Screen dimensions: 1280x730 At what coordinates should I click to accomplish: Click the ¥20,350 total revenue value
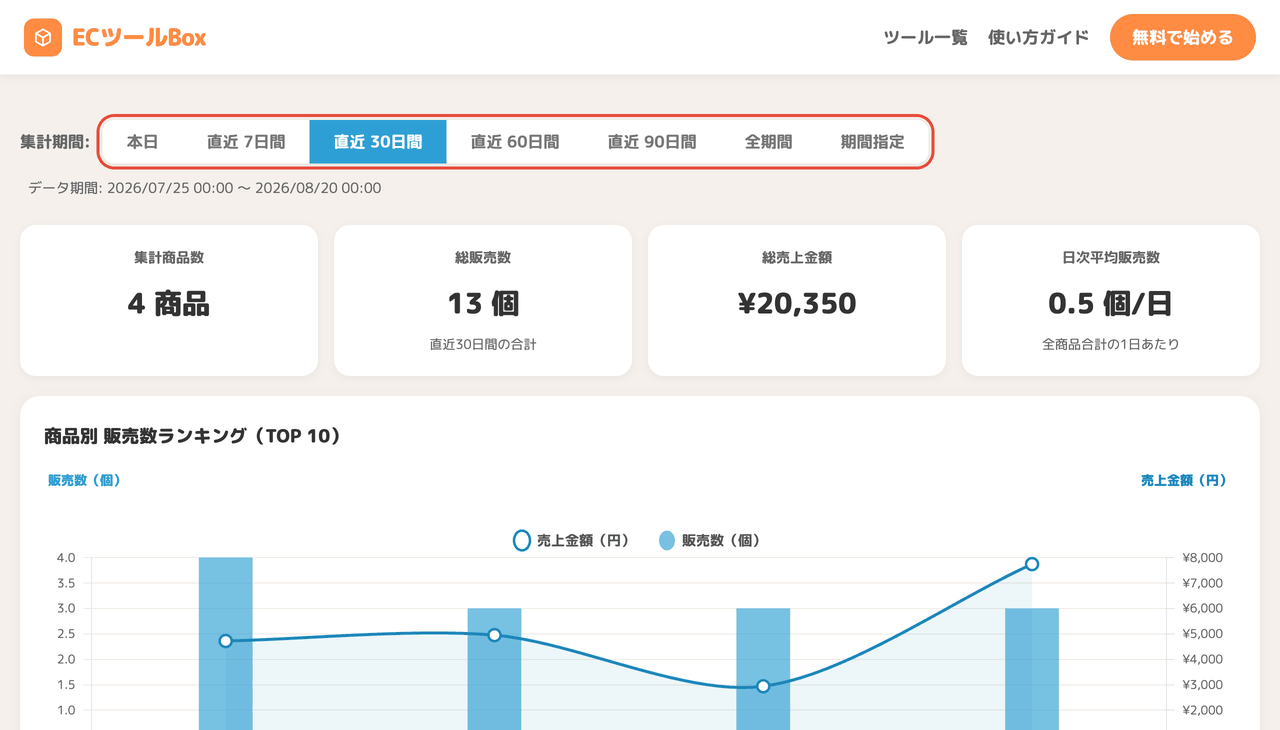pyautogui.click(x=797, y=303)
